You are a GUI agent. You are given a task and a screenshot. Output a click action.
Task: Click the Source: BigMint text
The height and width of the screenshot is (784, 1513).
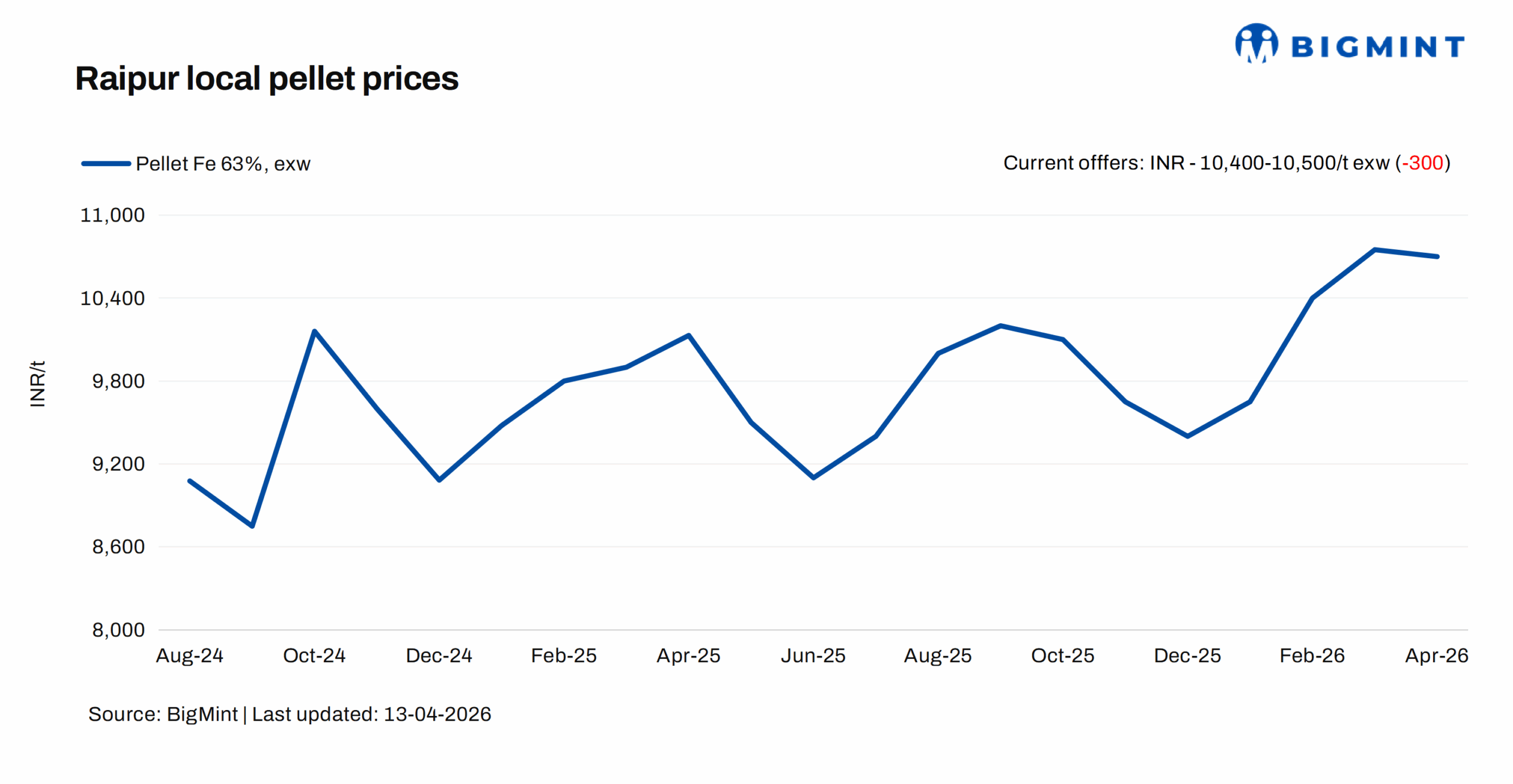point(163,714)
